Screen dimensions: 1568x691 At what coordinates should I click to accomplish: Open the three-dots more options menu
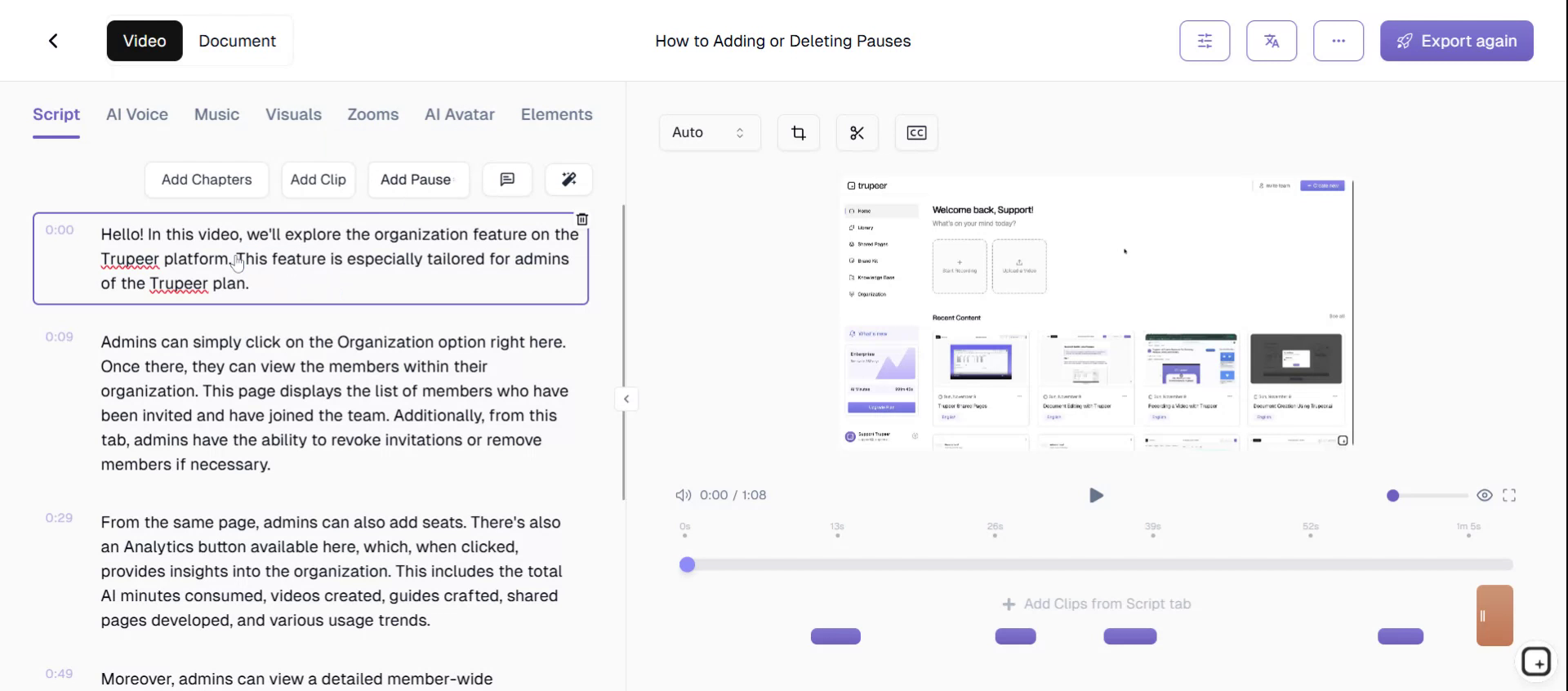point(1339,41)
